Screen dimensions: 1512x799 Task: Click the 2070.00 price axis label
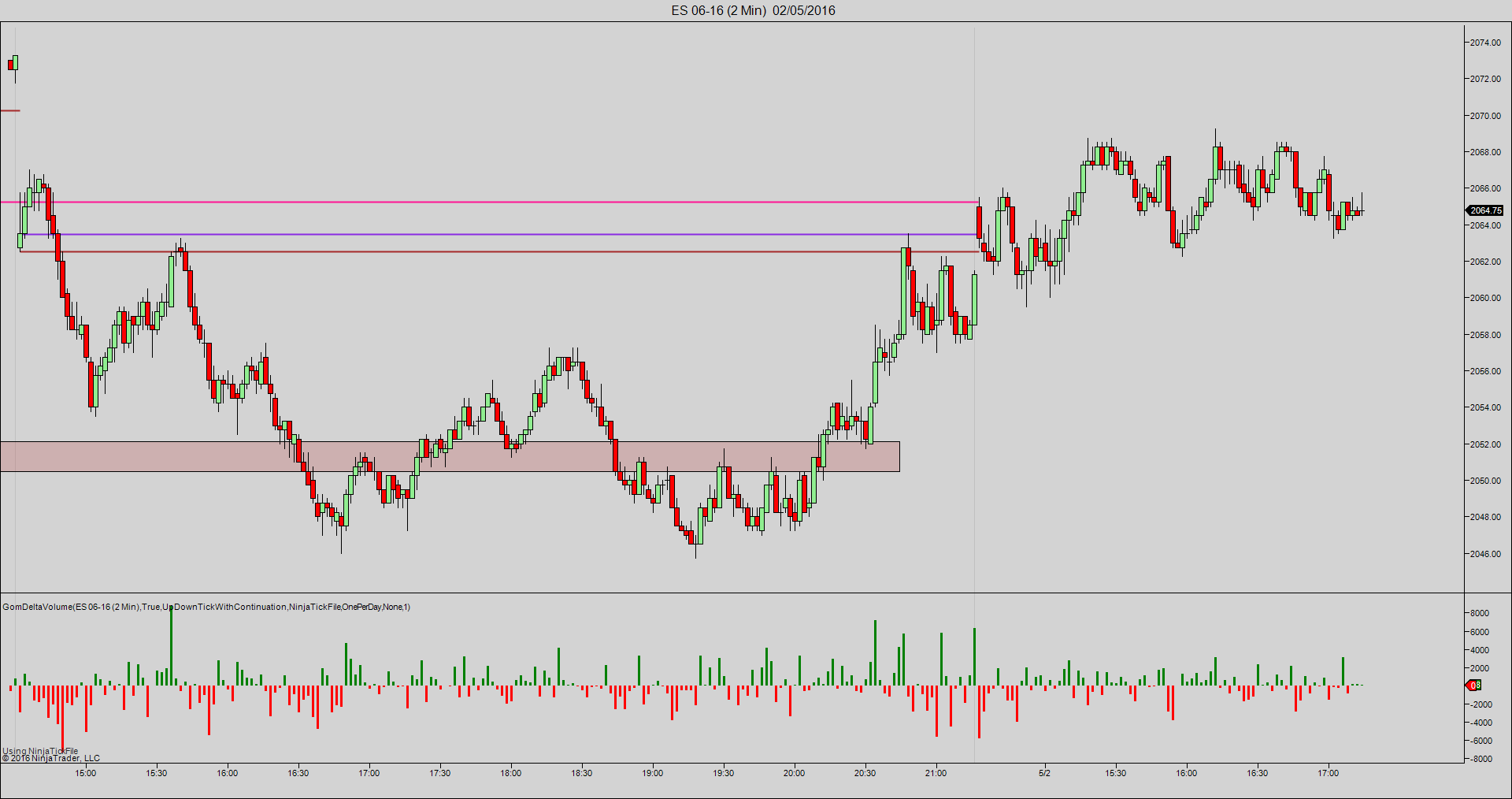point(1485,116)
